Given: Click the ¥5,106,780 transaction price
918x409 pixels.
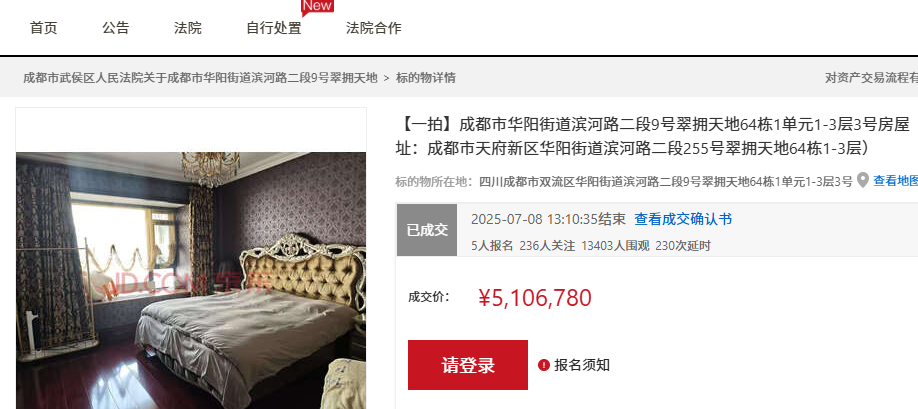Looking at the screenshot, I should click(535, 298).
